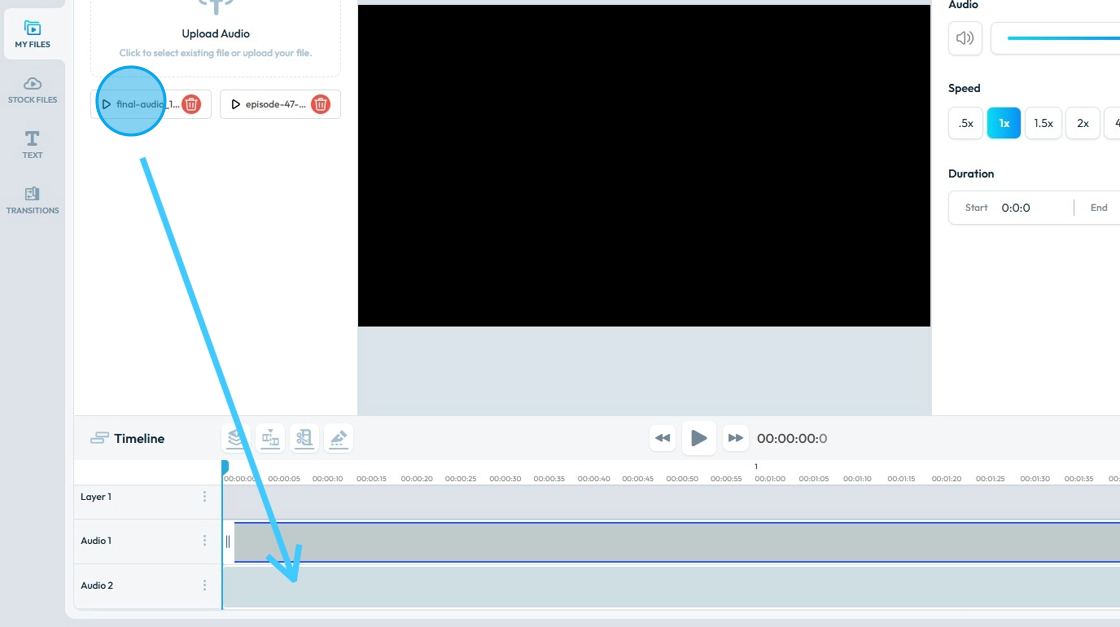The width and height of the screenshot is (1120, 627).
Task: Select the Audio 1 track label
Action: pos(96,541)
